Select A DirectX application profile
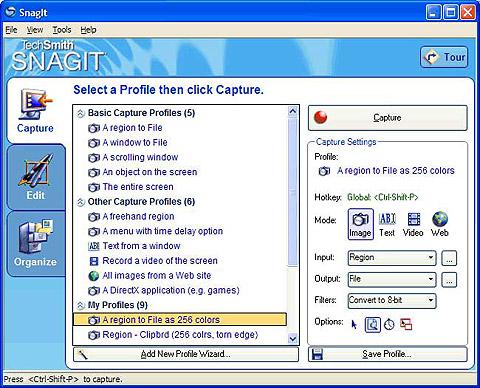The height and width of the screenshot is (388, 480). 180,290
